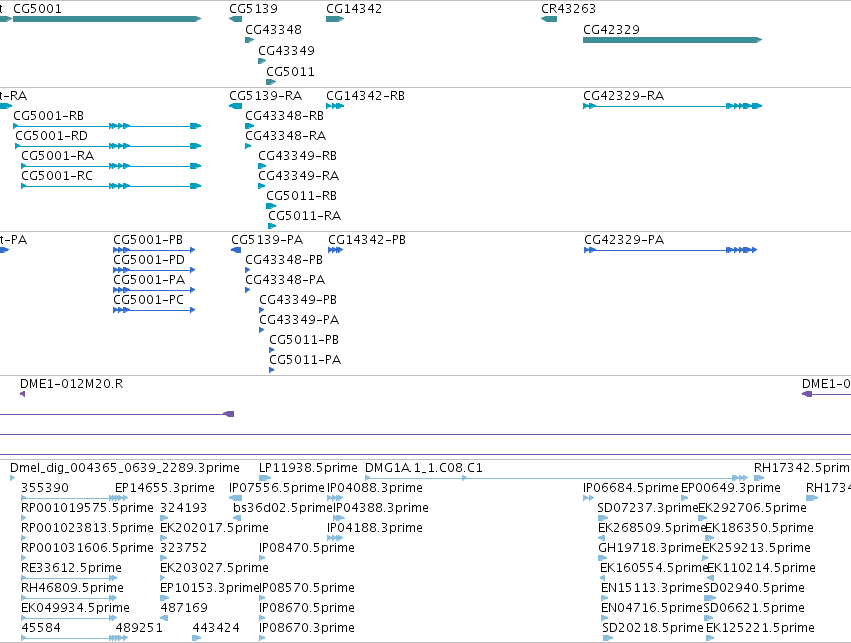Select the EK125221.5prime EST
851x643 pixels.
pyautogui.click(x=709, y=639)
